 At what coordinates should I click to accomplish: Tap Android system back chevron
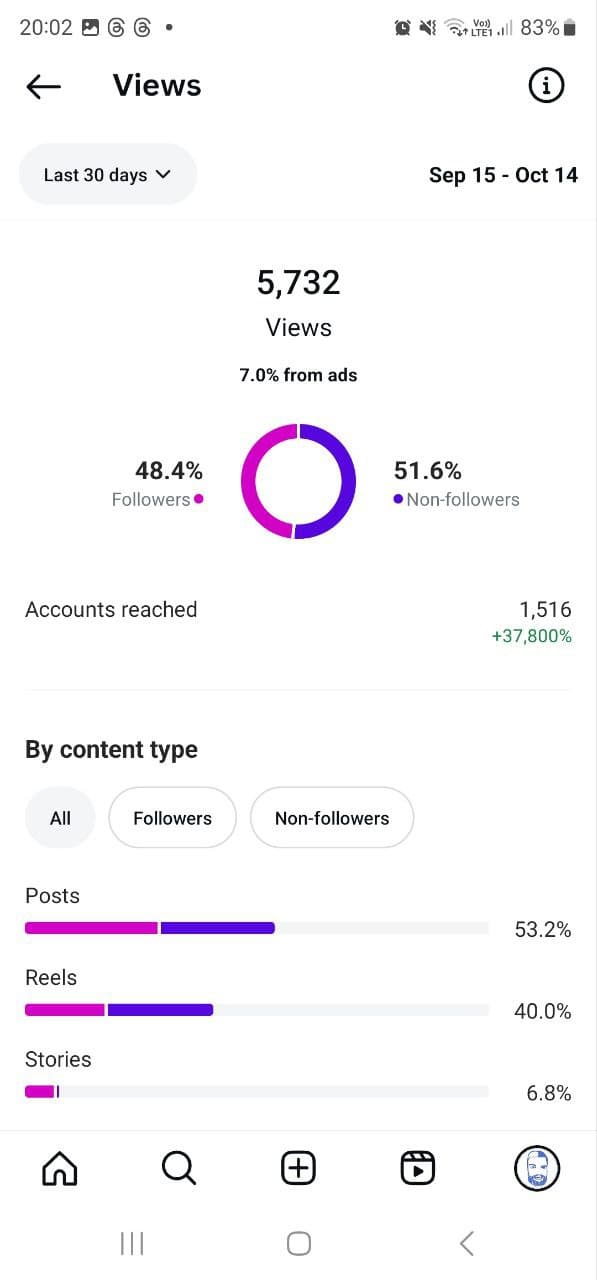point(466,1243)
